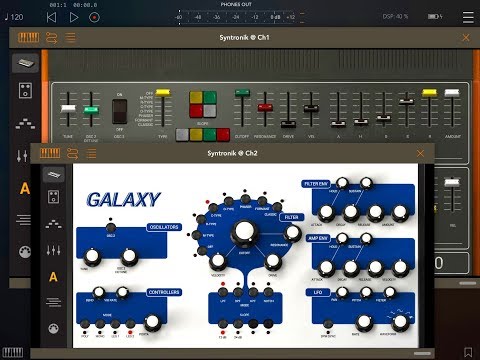This screenshot has width=480, height=360.
Task: Open preset list icon in Ch2 header
Action: 91,153
